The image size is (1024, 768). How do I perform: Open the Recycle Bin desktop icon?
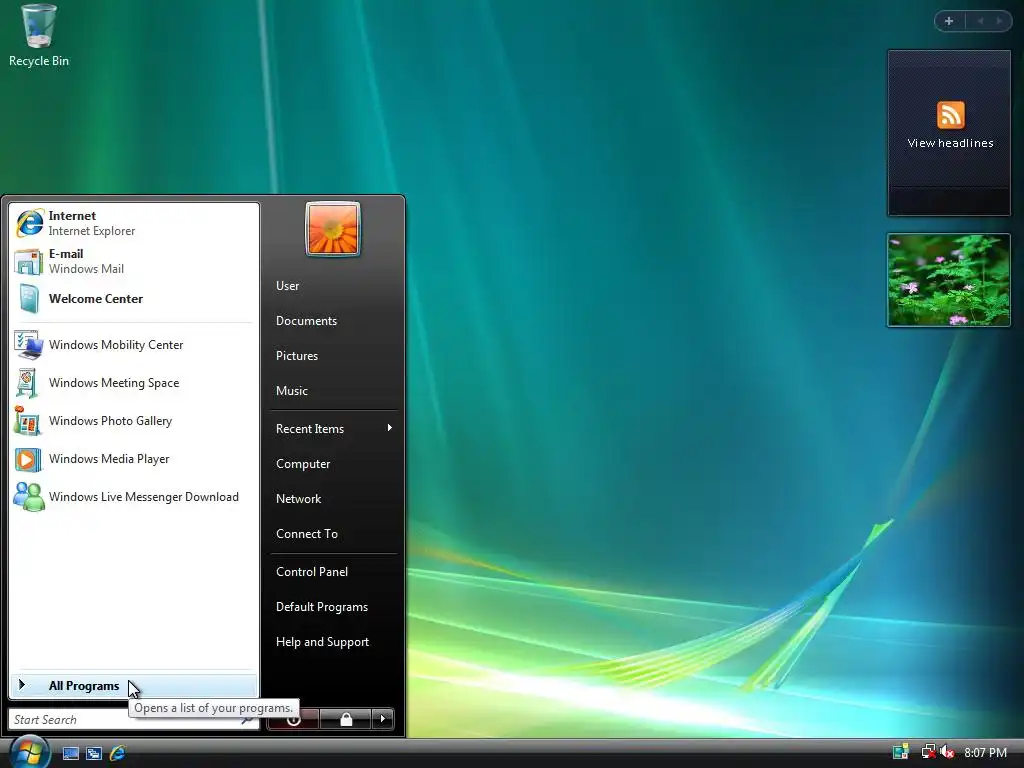pyautogui.click(x=39, y=36)
